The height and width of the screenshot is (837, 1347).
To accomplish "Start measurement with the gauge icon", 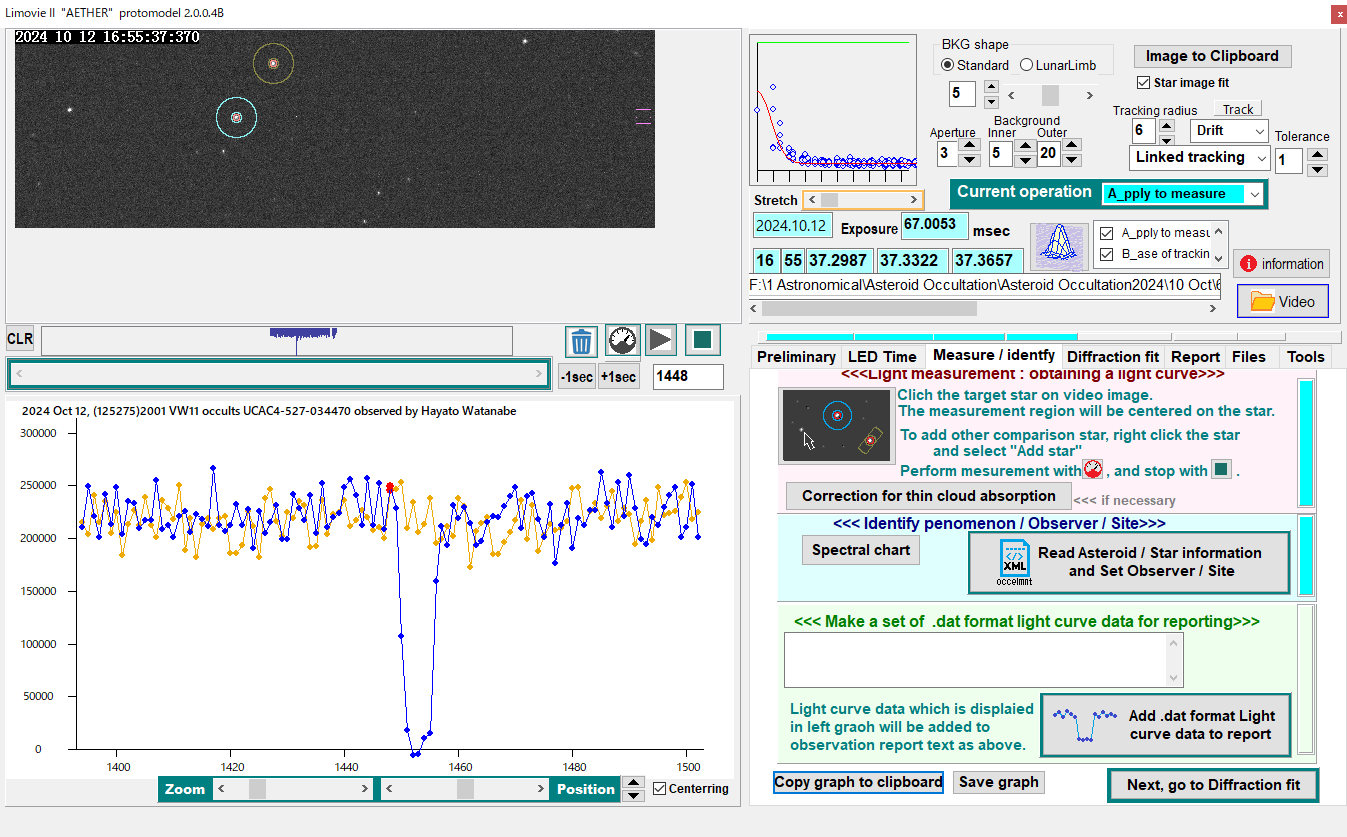I will pos(622,341).
